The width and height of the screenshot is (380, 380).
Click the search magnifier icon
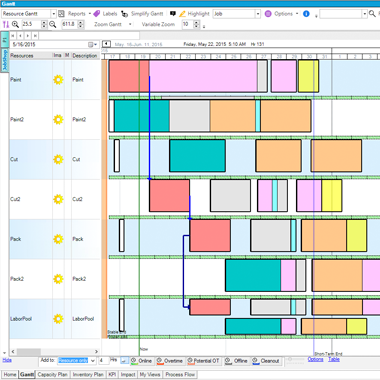click(x=372, y=14)
